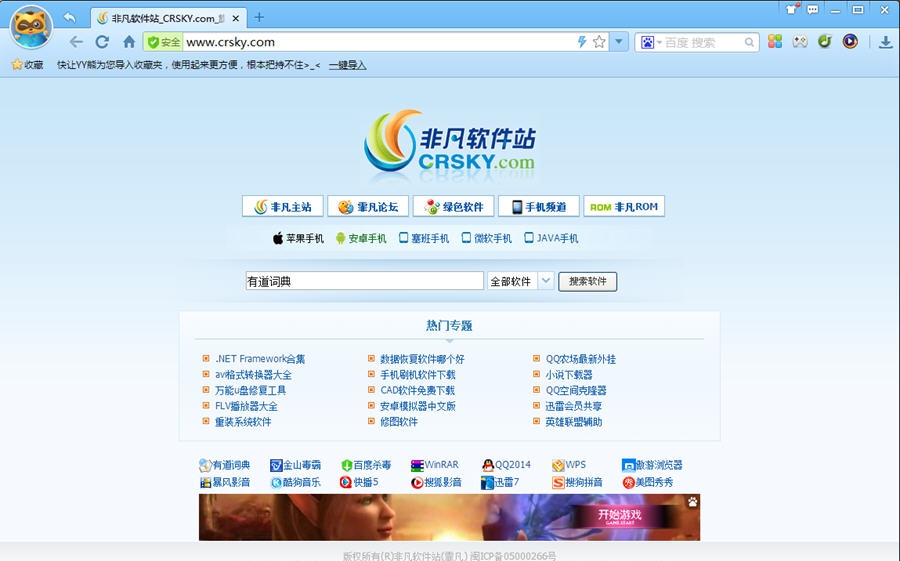Open 傲游浏览器 software shortcut
This screenshot has width=900, height=561.
[653, 465]
